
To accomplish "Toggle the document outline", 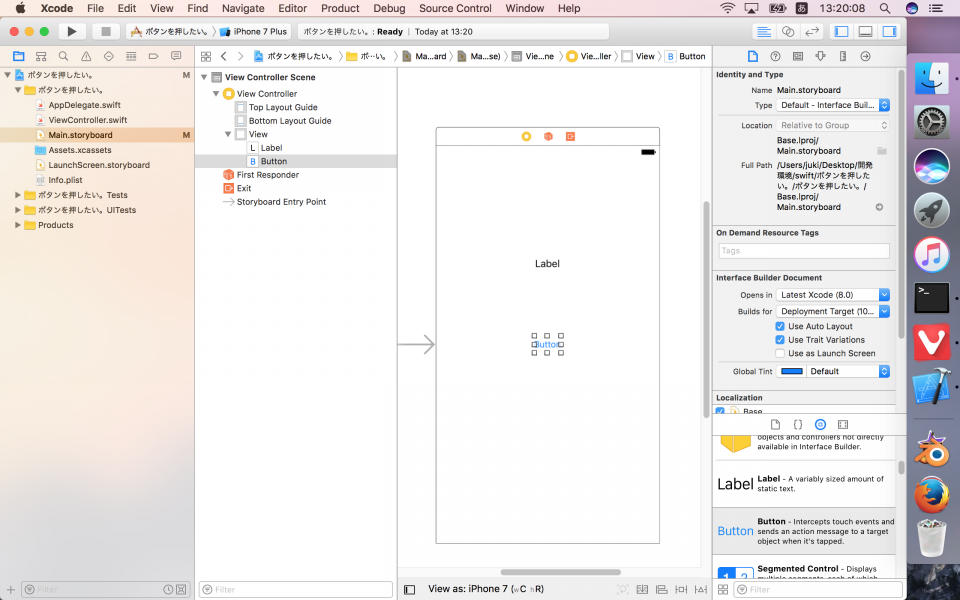I will 410,590.
